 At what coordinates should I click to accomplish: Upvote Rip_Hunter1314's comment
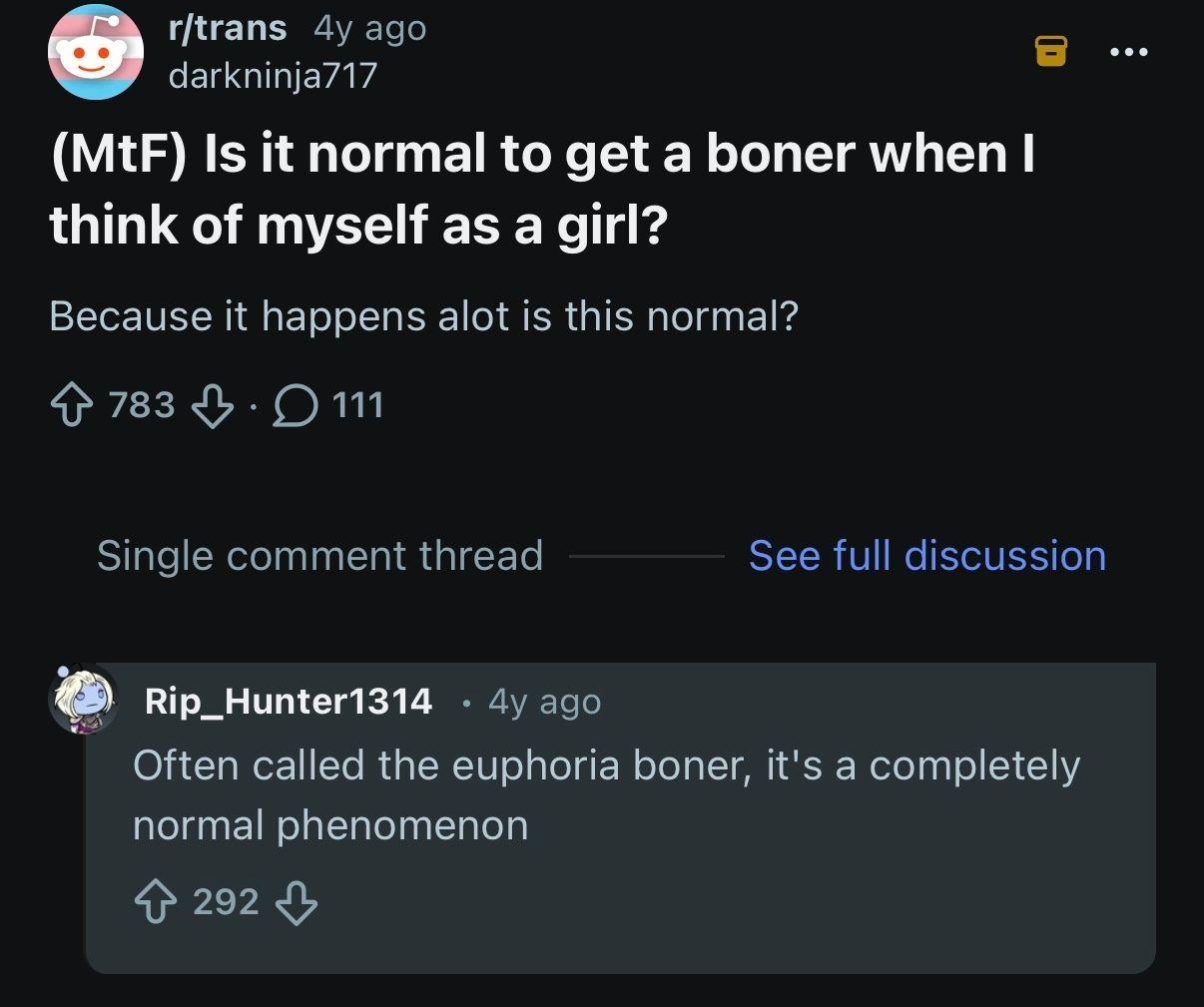pos(154,902)
